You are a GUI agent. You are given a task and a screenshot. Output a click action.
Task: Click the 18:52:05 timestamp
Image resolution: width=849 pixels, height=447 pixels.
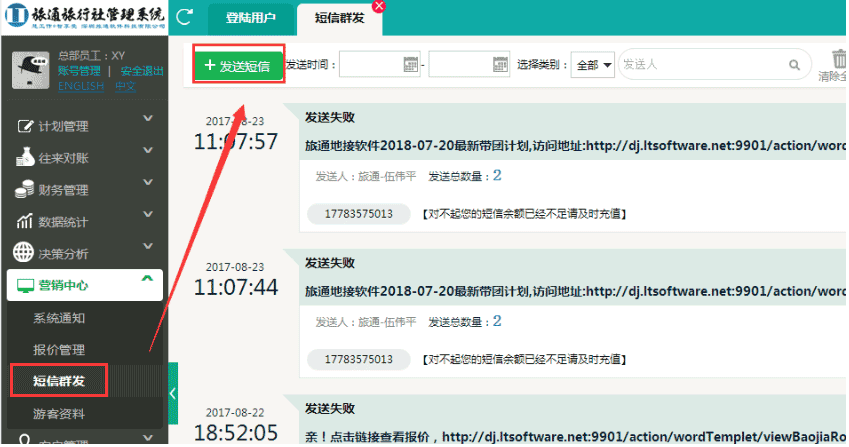pyautogui.click(x=236, y=432)
